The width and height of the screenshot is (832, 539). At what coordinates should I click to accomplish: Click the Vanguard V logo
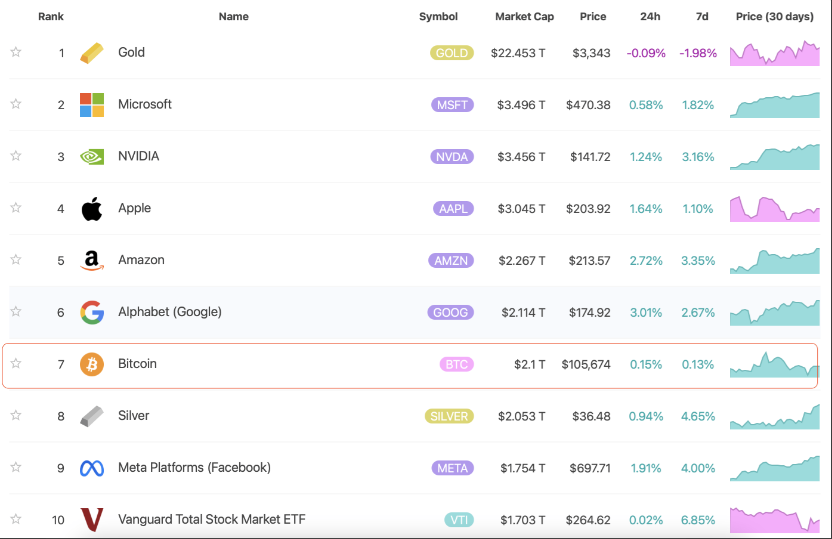coord(92,520)
